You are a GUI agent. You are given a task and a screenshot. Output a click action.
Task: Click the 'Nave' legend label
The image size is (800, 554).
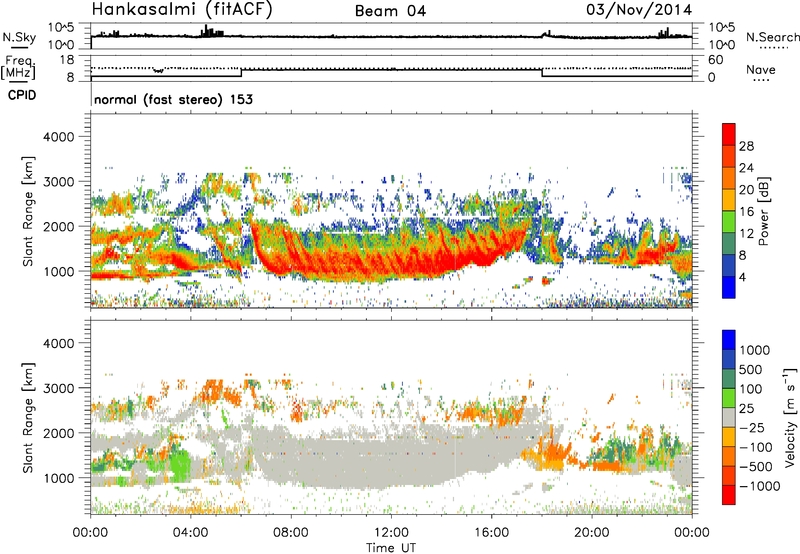tap(761, 69)
